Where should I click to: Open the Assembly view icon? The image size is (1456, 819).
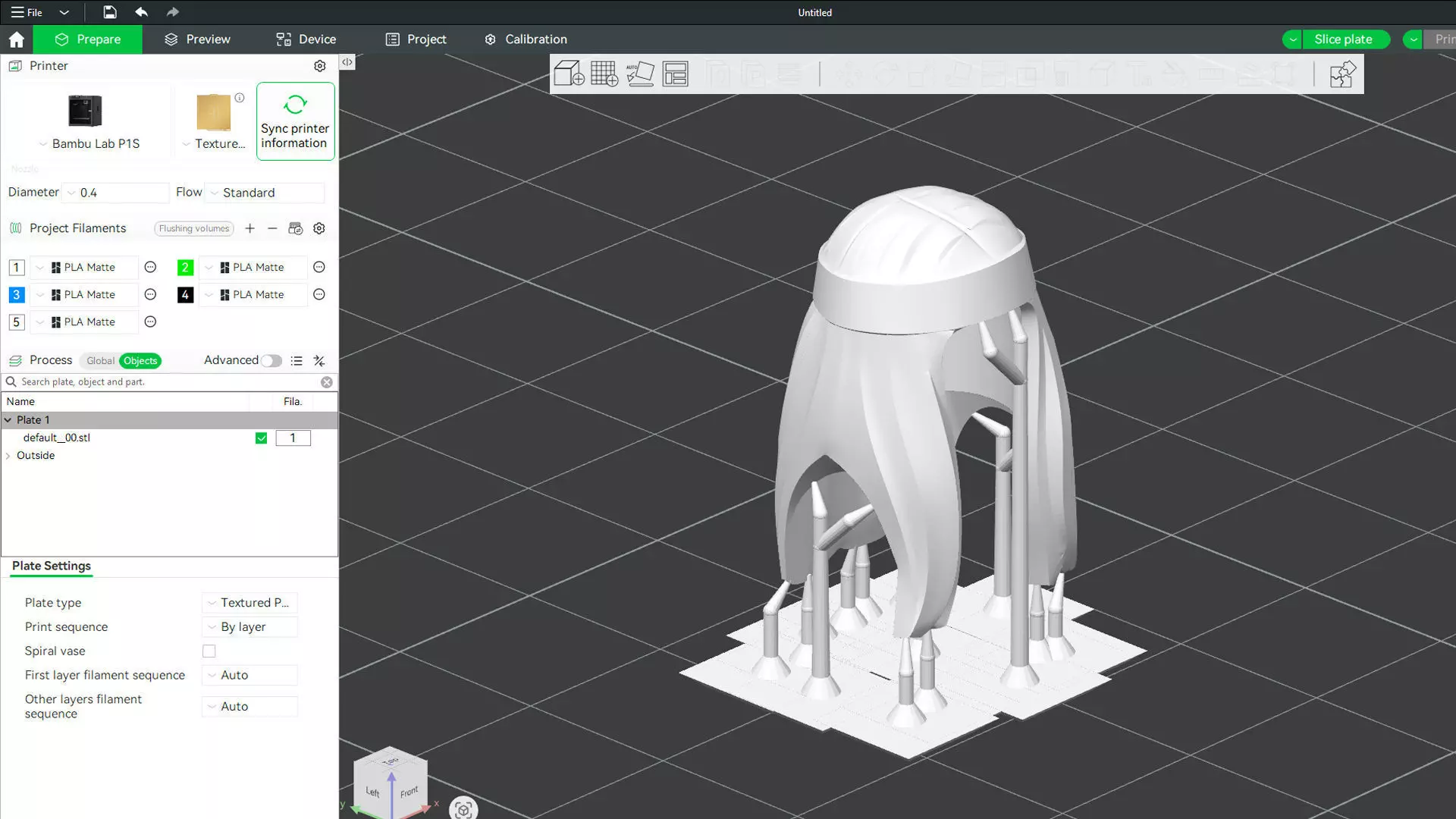[1341, 74]
